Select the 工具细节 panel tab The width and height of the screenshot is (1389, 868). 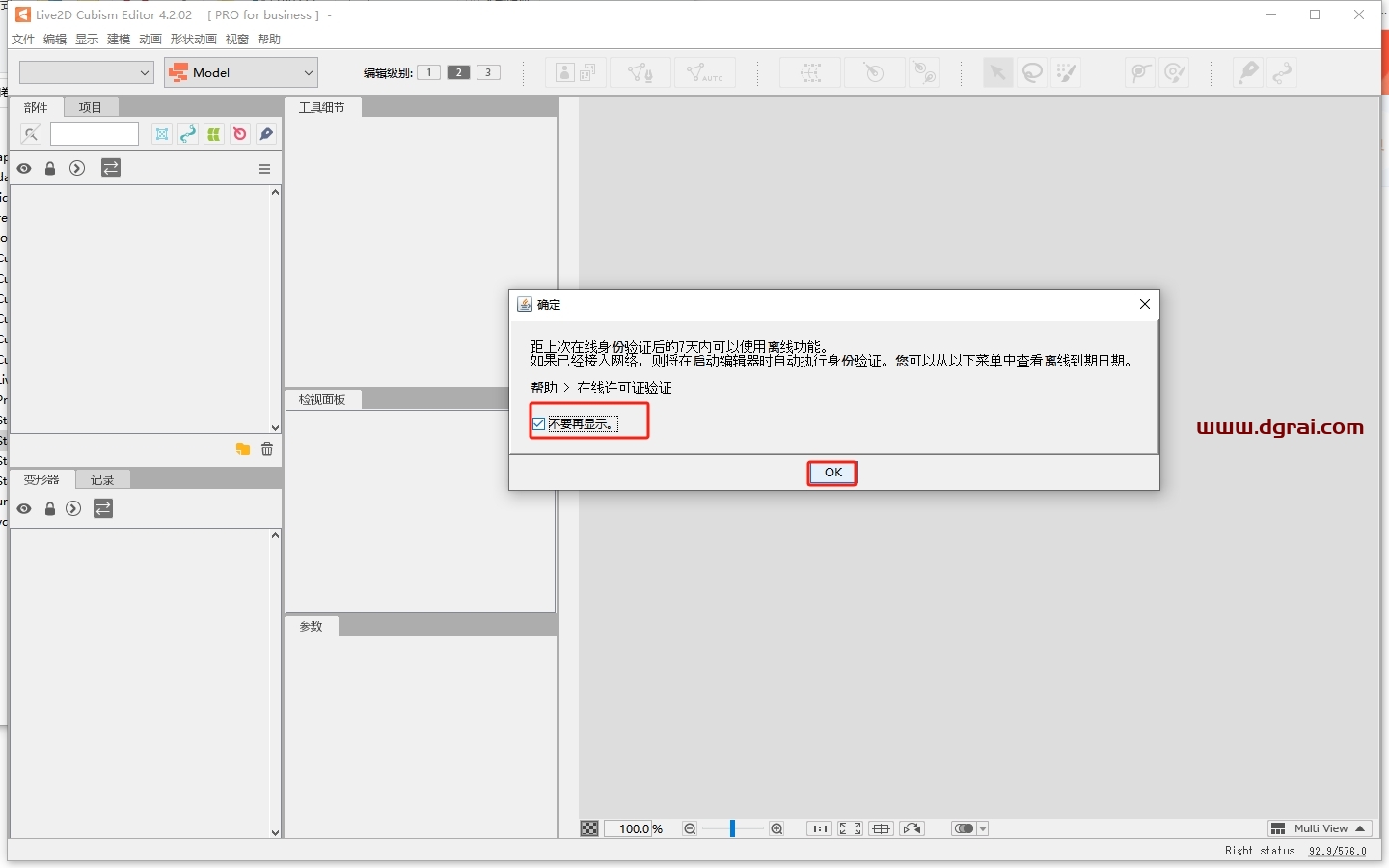[x=322, y=107]
